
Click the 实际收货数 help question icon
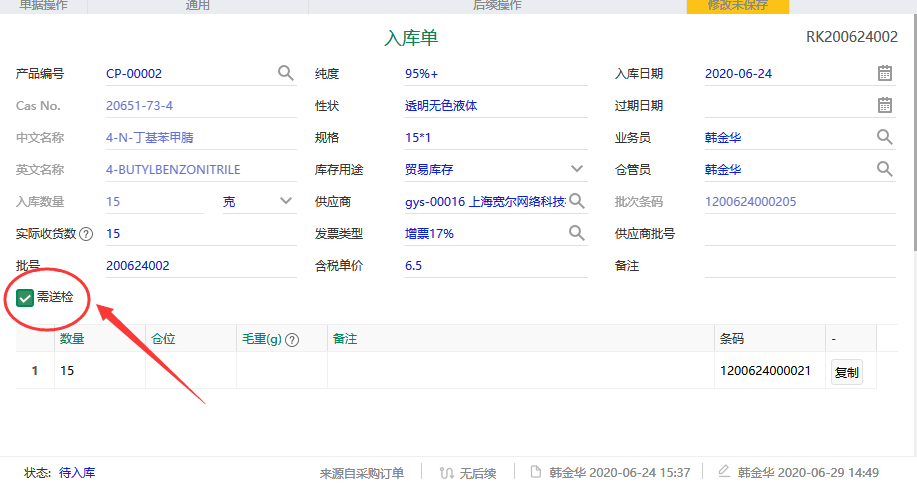pyautogui.click(x=86, y=234)
